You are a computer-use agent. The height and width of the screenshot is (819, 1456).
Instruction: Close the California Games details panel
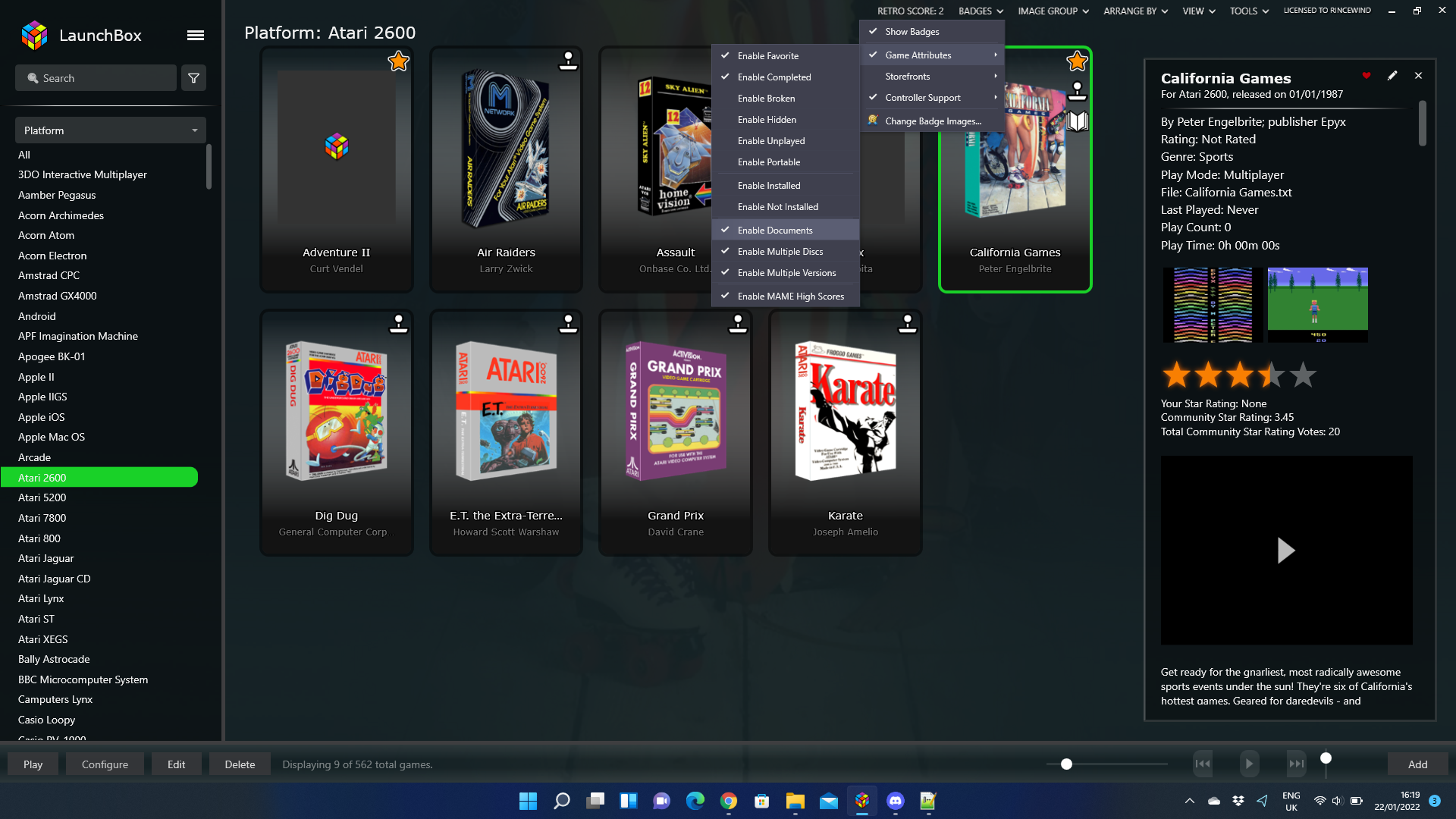click(1418, 76)
